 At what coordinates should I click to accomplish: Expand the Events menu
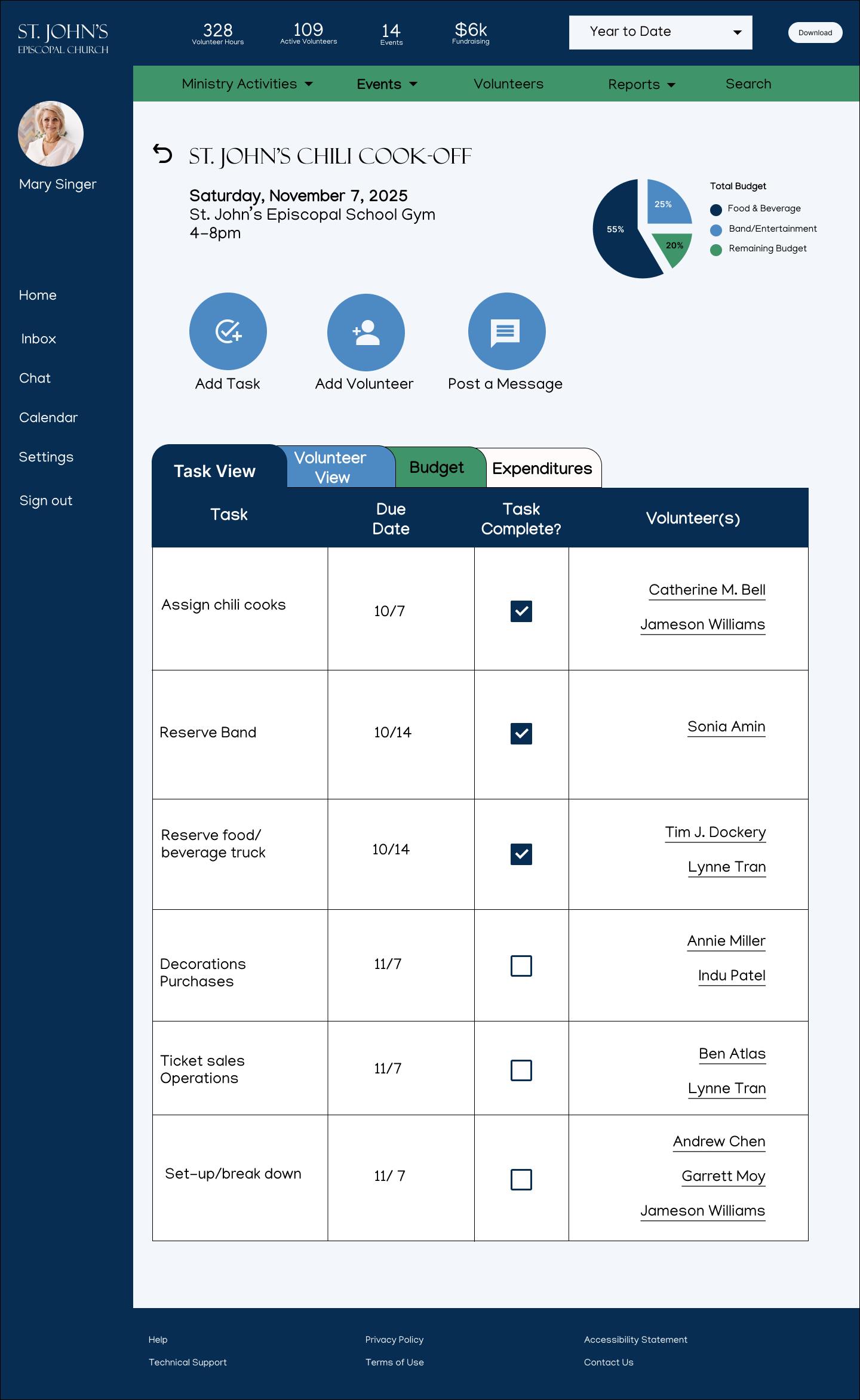tap(387, 84)
